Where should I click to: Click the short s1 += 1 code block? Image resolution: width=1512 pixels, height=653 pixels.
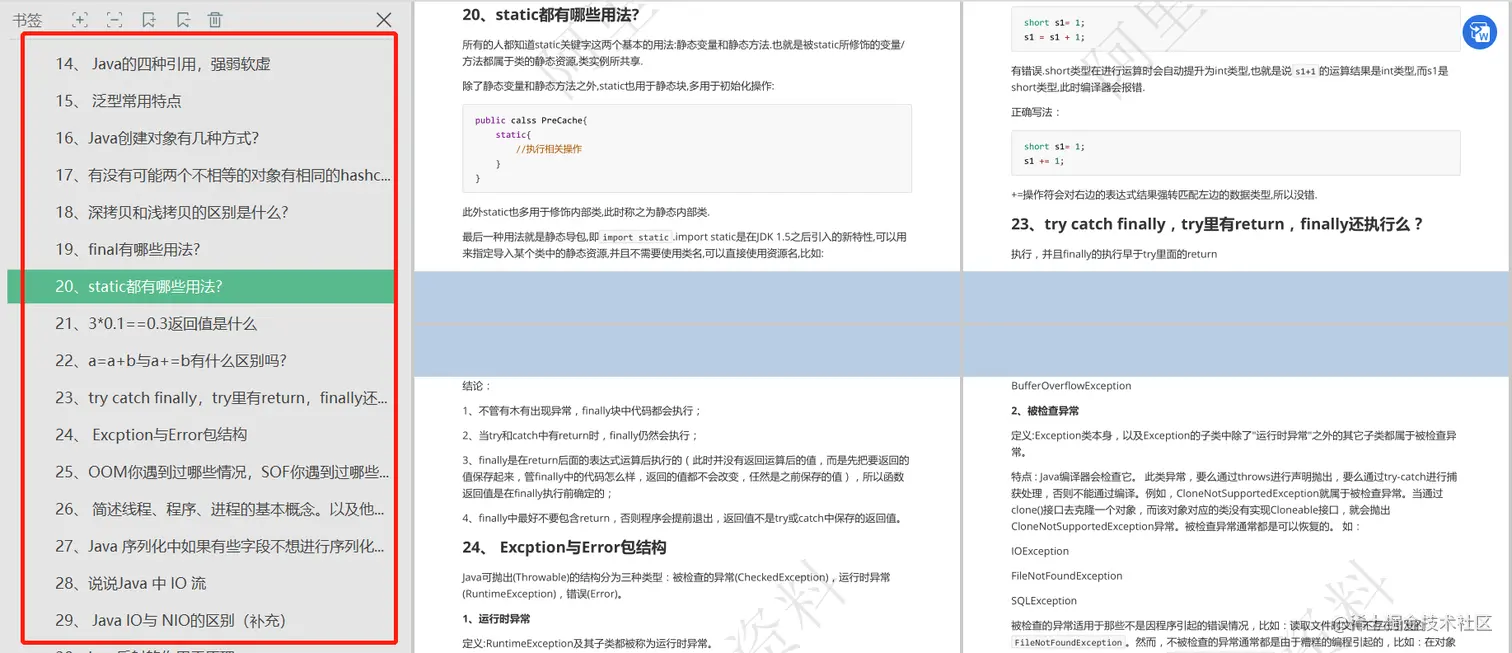(x=1235, y=153)
